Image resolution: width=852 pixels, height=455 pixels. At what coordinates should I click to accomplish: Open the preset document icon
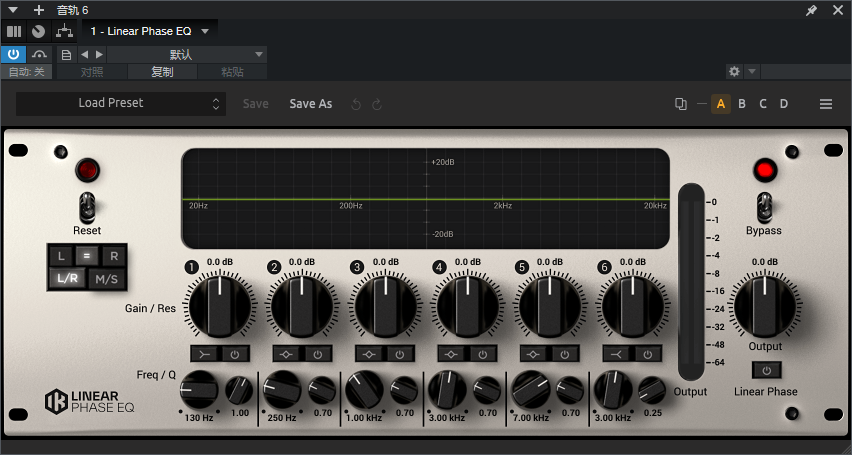tap(66, 54)
